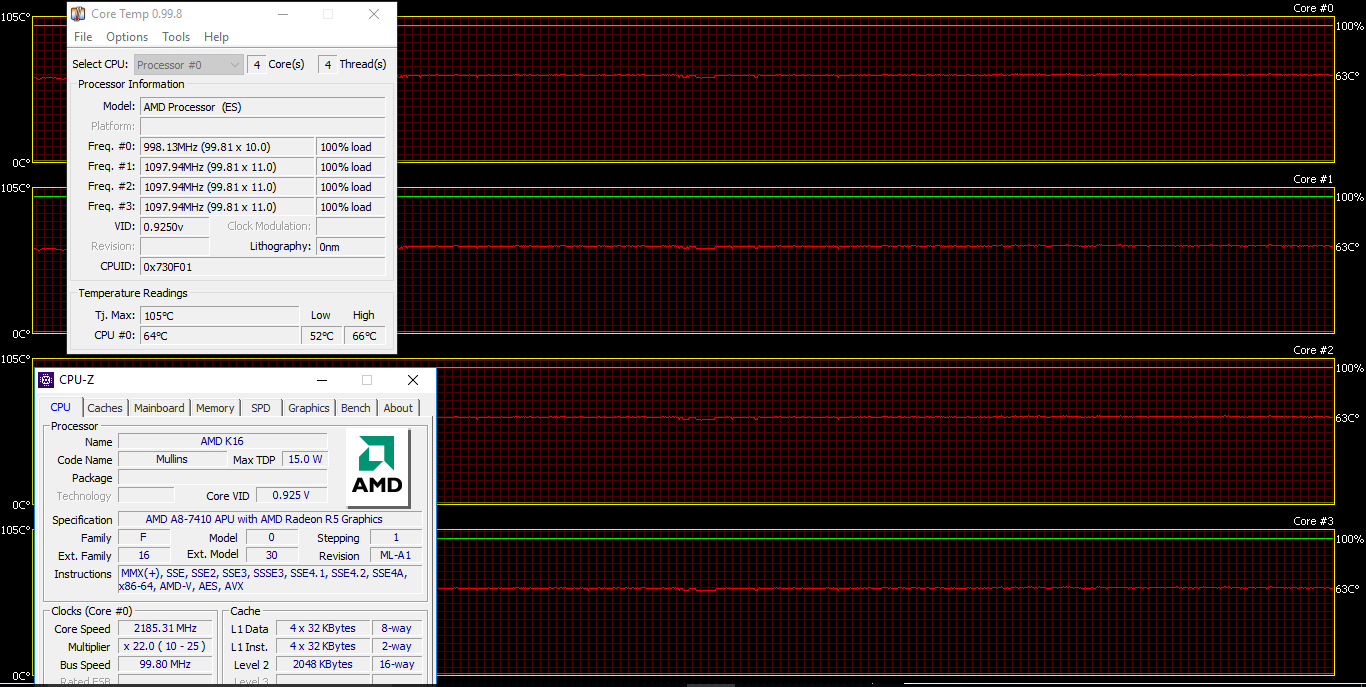Switch to the SPD tab in CPU-Z
1366x687 pixels.
261,408
